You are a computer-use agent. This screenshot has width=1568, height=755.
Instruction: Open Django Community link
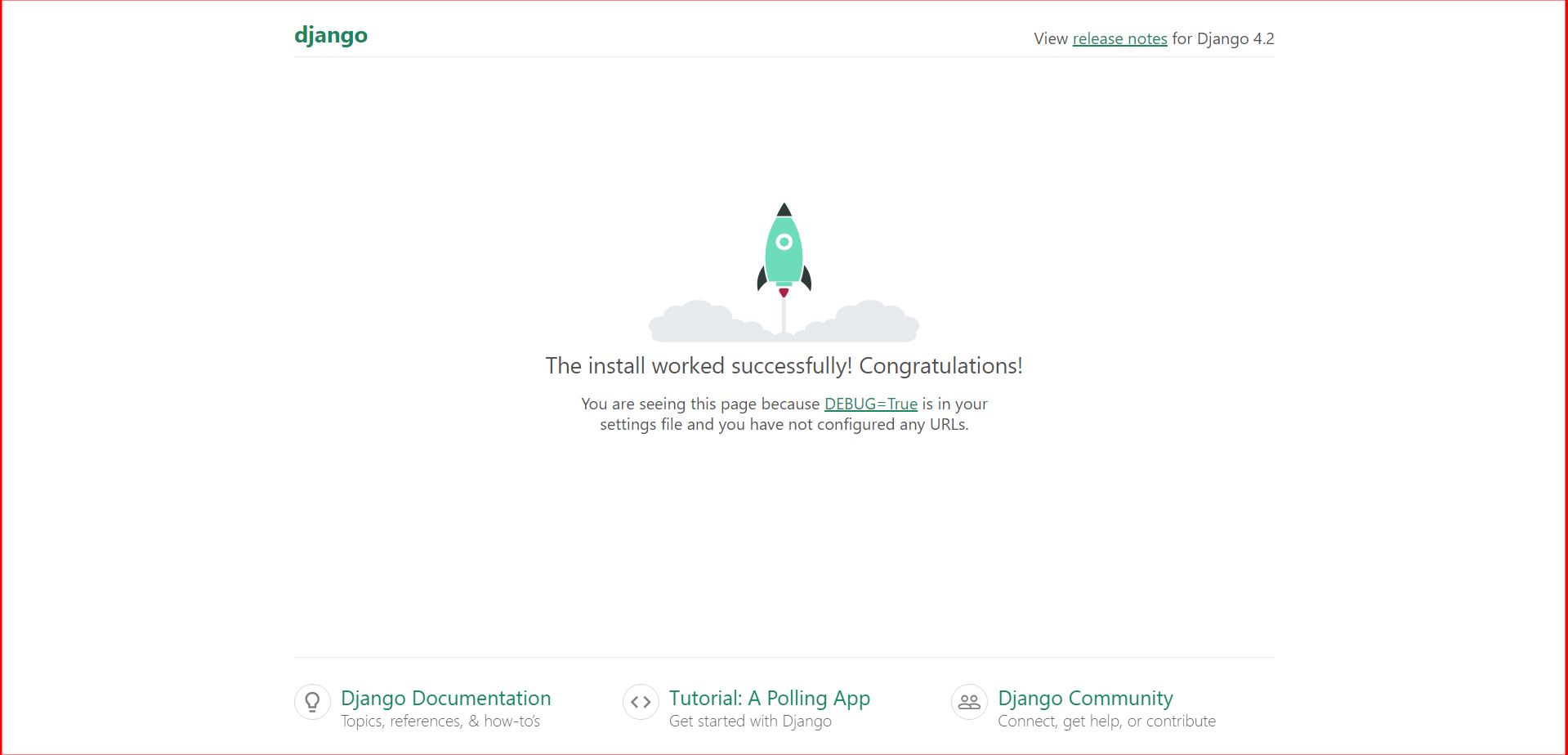click(x=1085, y=699)
